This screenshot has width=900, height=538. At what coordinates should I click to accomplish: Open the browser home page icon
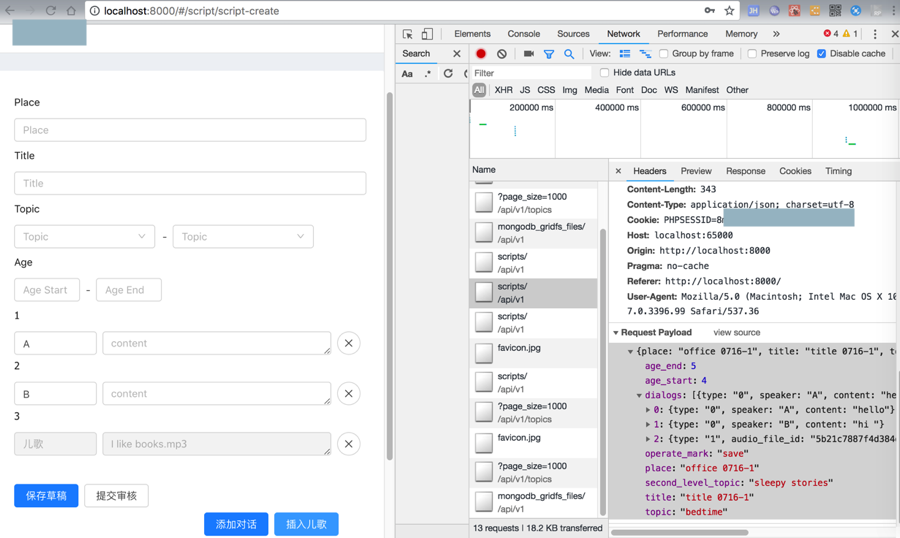click(71, 10)
